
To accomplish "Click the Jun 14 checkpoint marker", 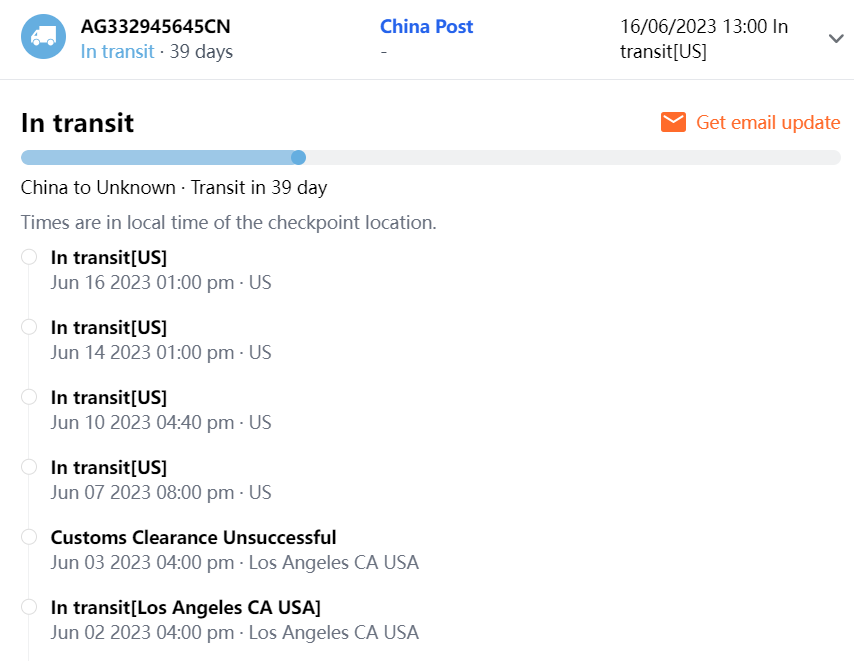I will 29,327.
